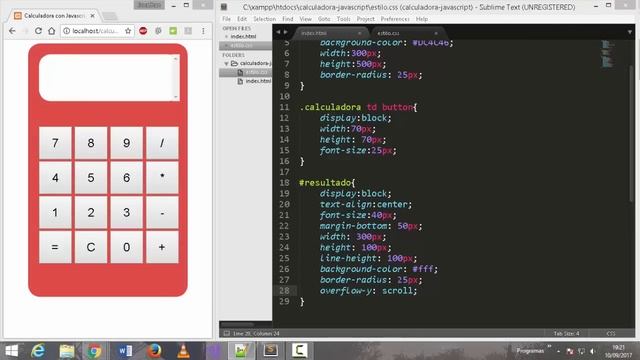Select estilo.css file in Folders tree
640x360 pixels.
pyautogui.click(x=257, y=72)
